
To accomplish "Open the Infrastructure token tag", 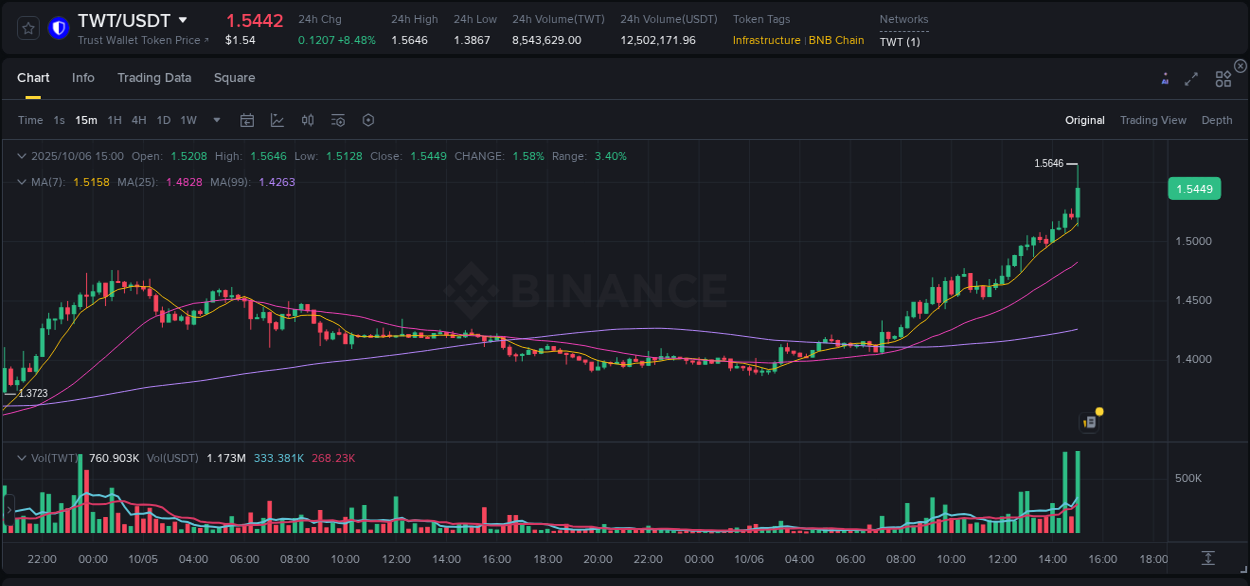I will 763,40.
